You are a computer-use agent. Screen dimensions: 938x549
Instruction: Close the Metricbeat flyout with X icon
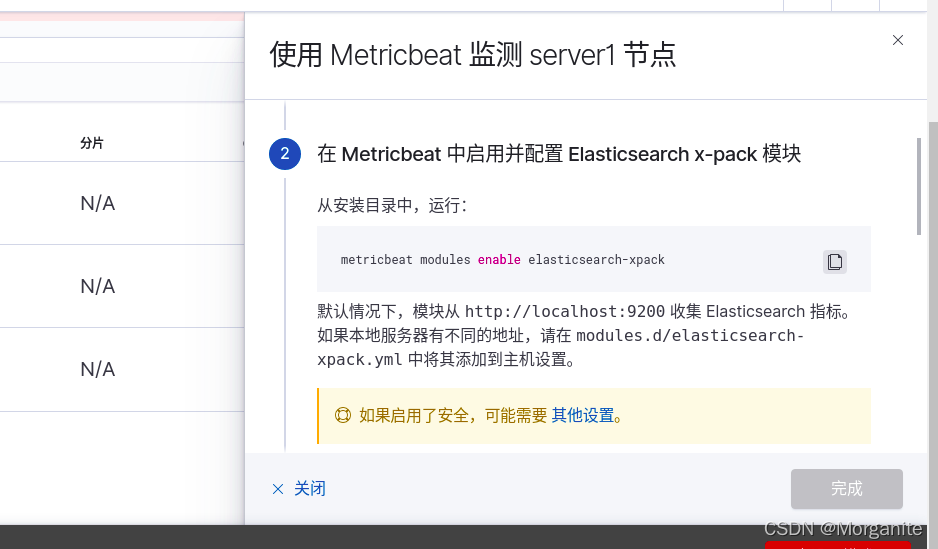click(897, 40)
